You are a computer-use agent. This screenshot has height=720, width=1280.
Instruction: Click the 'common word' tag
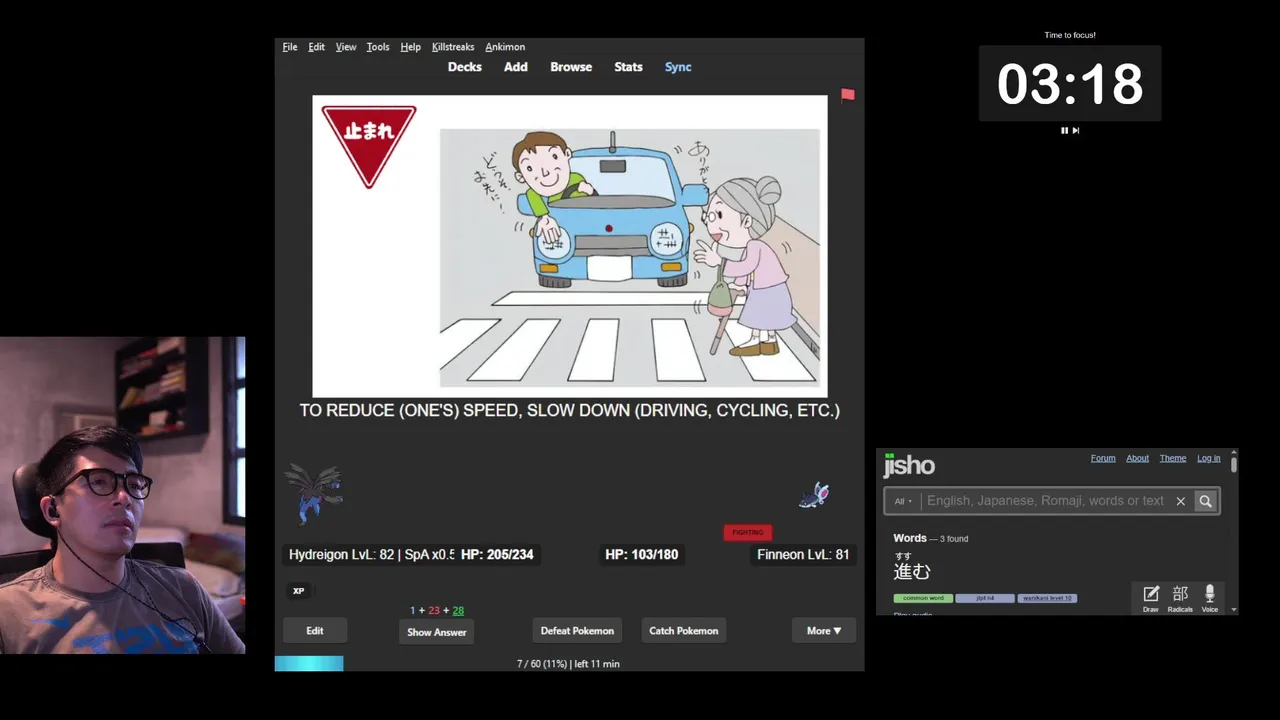click(923, 598)
